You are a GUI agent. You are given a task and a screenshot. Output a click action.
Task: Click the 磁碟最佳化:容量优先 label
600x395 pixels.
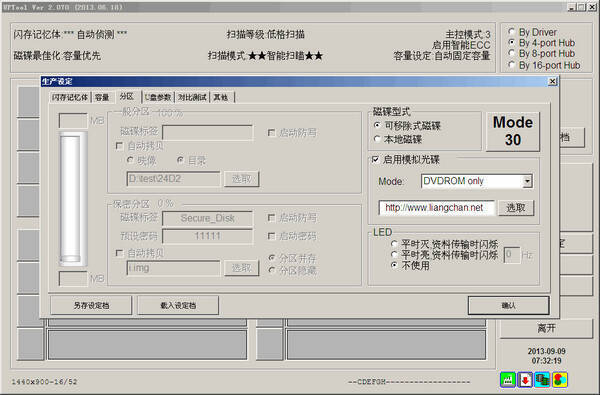click(57, 56)
